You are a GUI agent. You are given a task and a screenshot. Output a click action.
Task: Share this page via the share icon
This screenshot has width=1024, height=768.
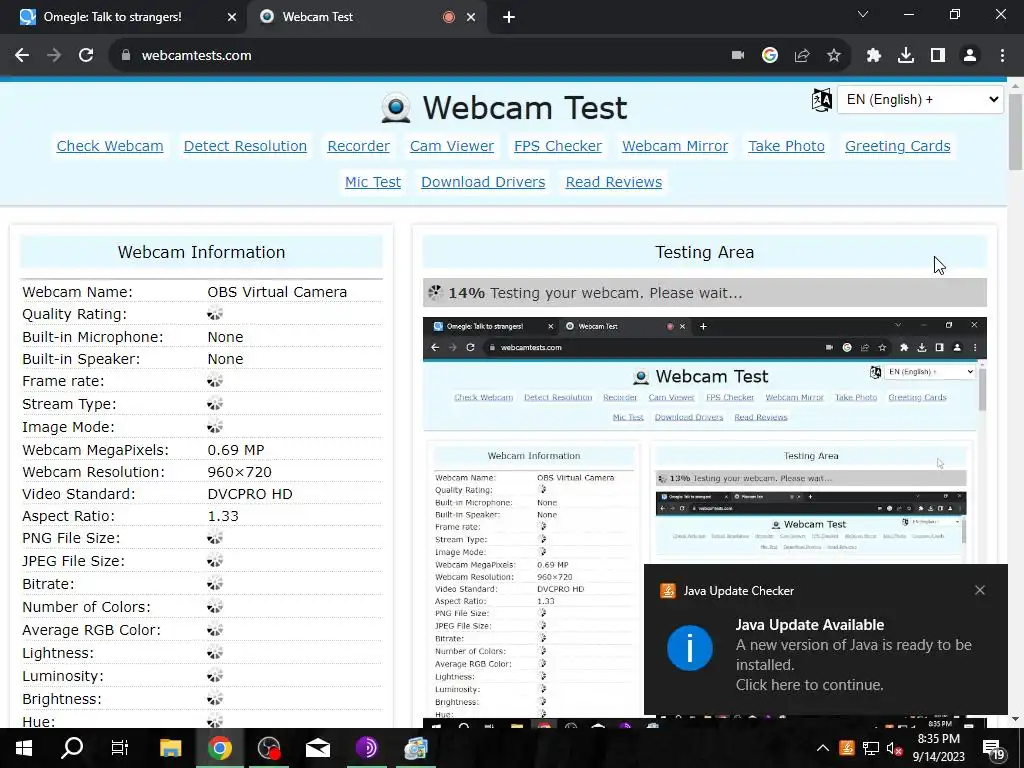coord(802,56)
